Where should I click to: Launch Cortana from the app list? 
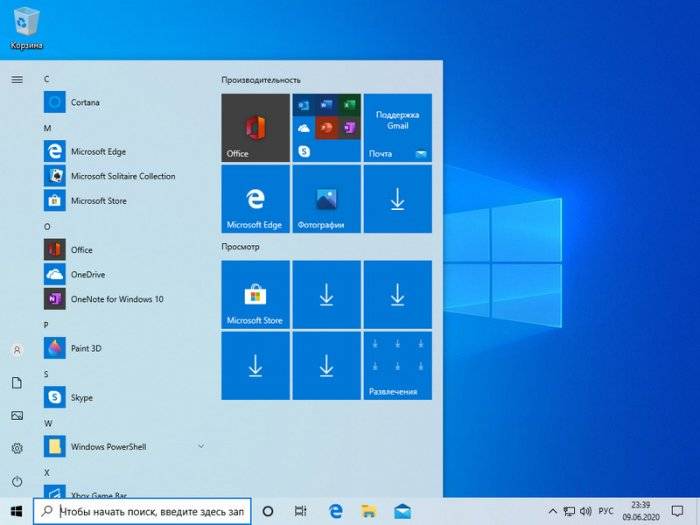pyautogui.click(x=84, y=102)
